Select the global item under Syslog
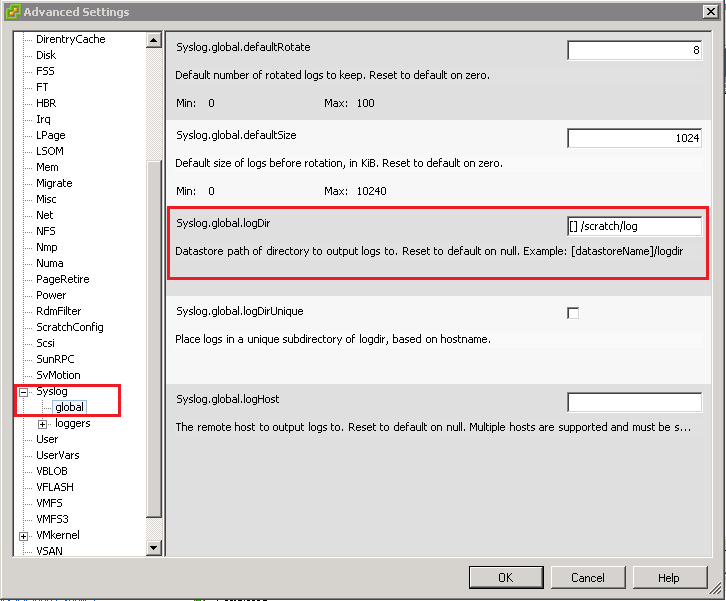726x601 pixels. (x=69, y=407)
